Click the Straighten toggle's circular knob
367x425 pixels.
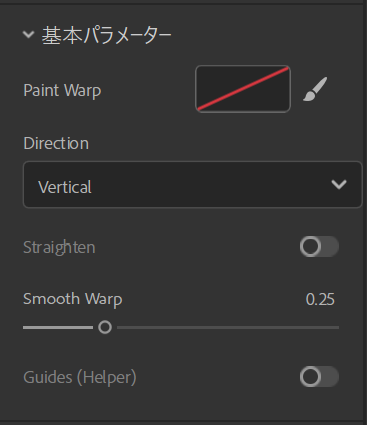(310, 247)
